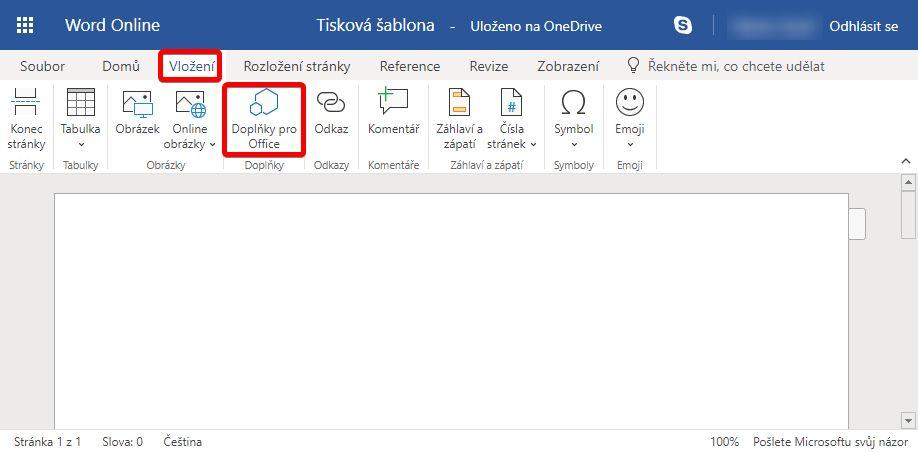
Task: Expand the Tabulka dropdown arrow
Action: click(81, 144)
